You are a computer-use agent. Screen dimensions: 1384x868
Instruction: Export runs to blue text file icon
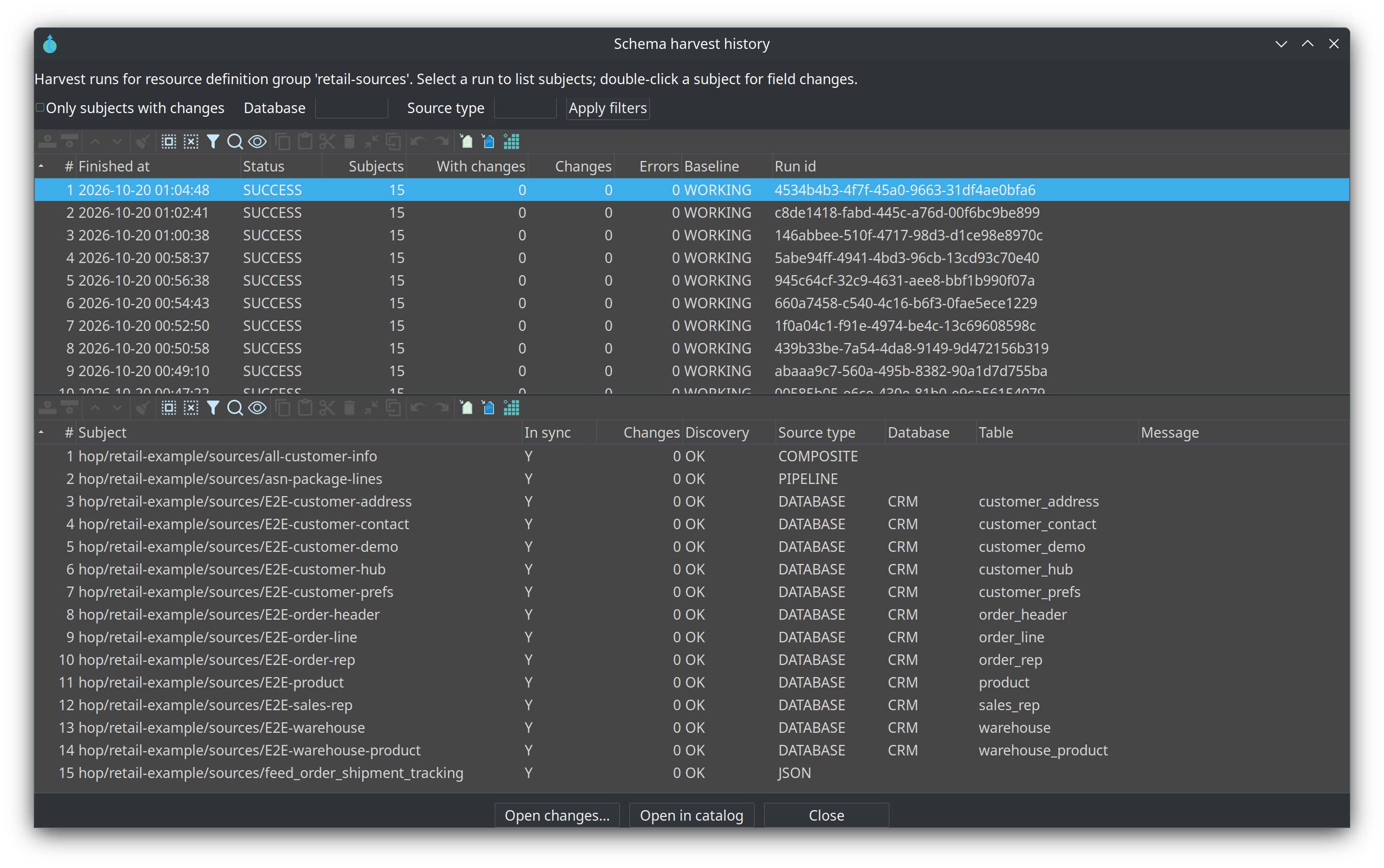[x=488, y=142]
